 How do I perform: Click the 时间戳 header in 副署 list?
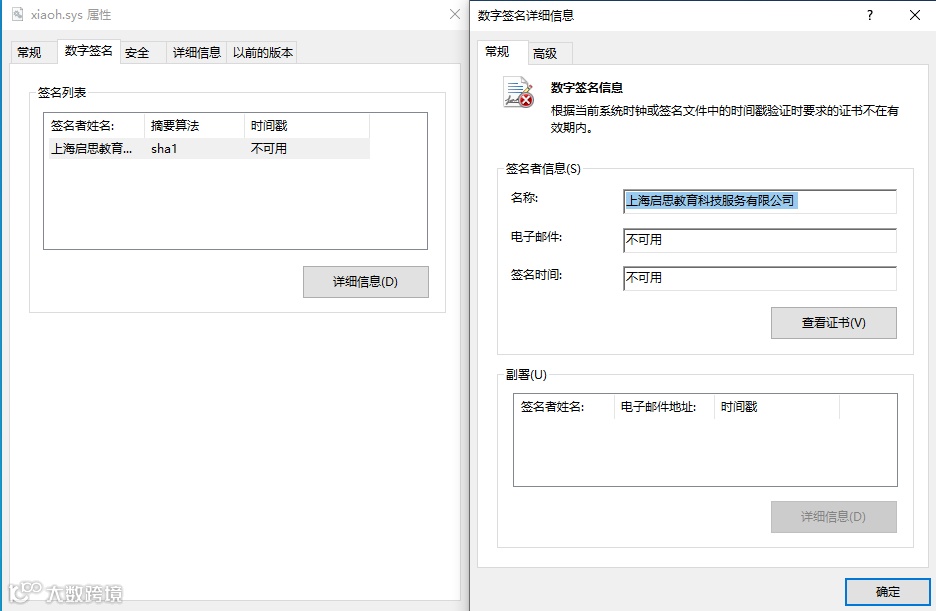pyautogui.click(x=777, y=407)
